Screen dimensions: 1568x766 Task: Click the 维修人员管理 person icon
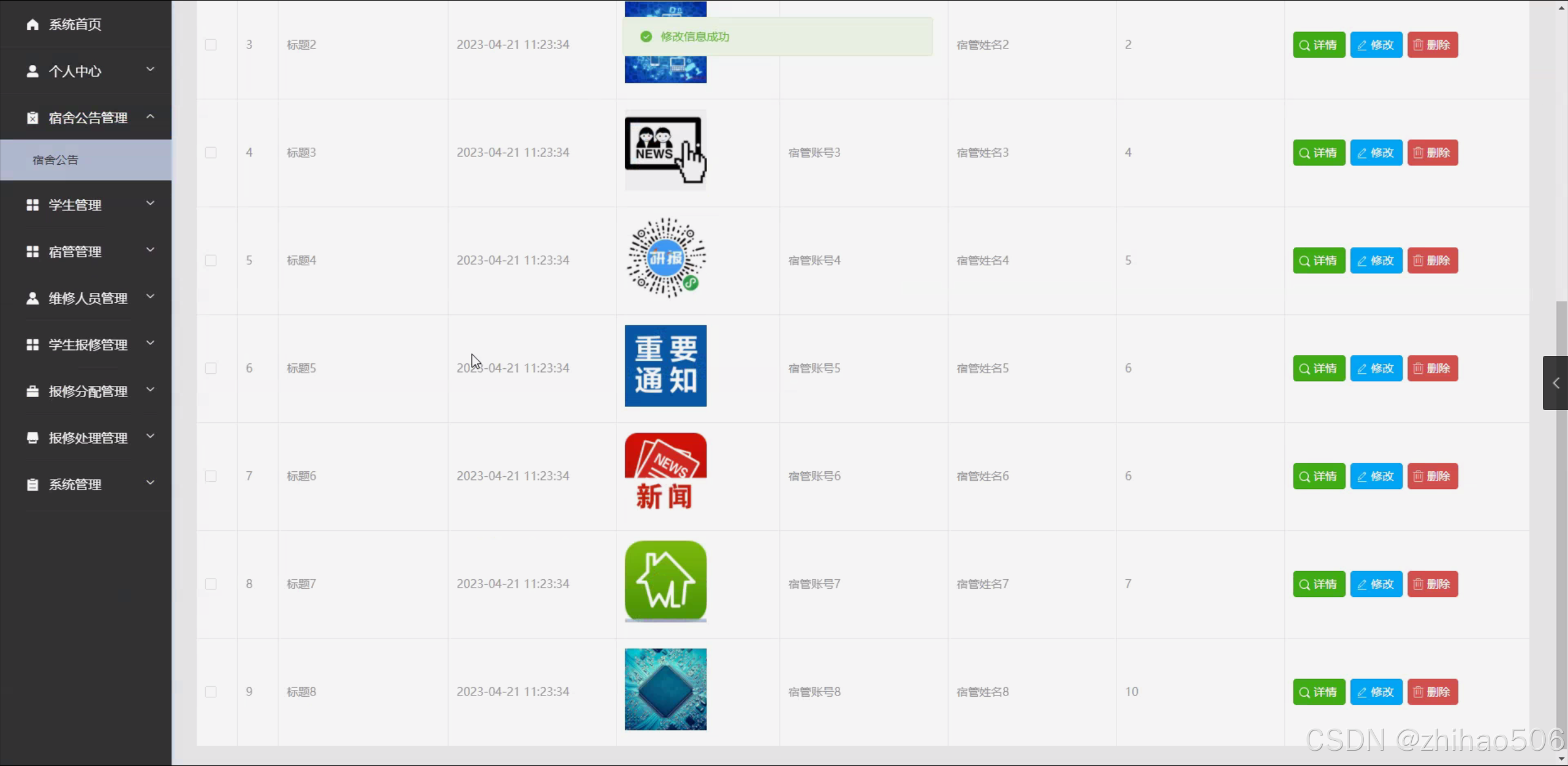(32, 298)
